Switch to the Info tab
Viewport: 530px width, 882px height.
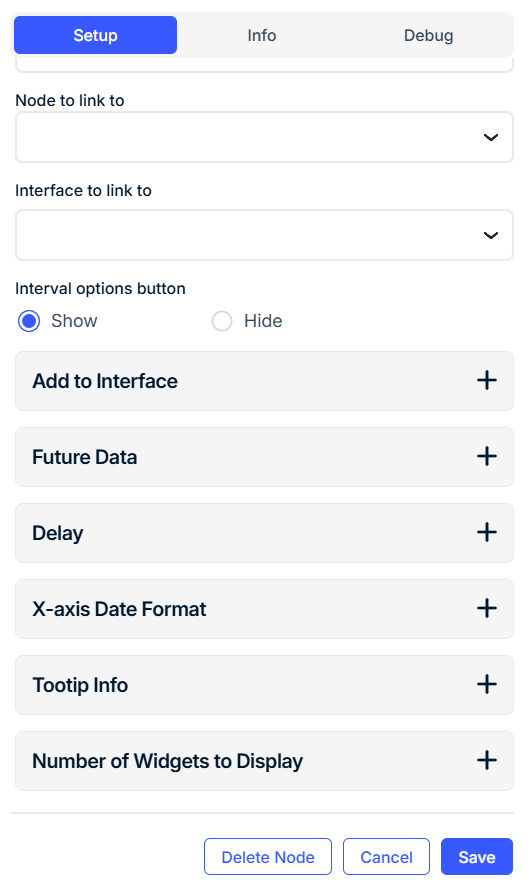(262, 35)
